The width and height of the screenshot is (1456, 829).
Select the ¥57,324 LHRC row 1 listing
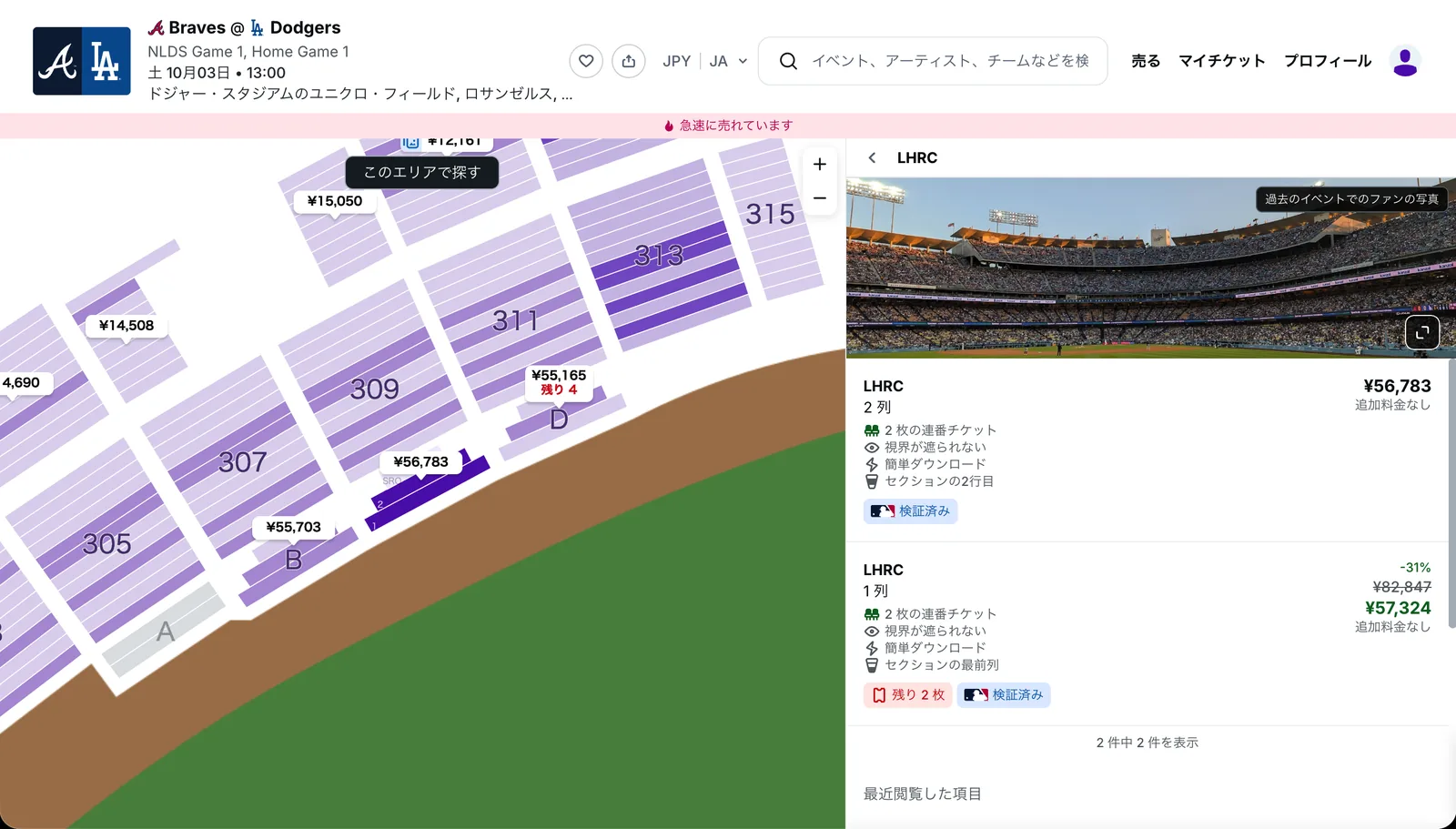[1147, 634]
